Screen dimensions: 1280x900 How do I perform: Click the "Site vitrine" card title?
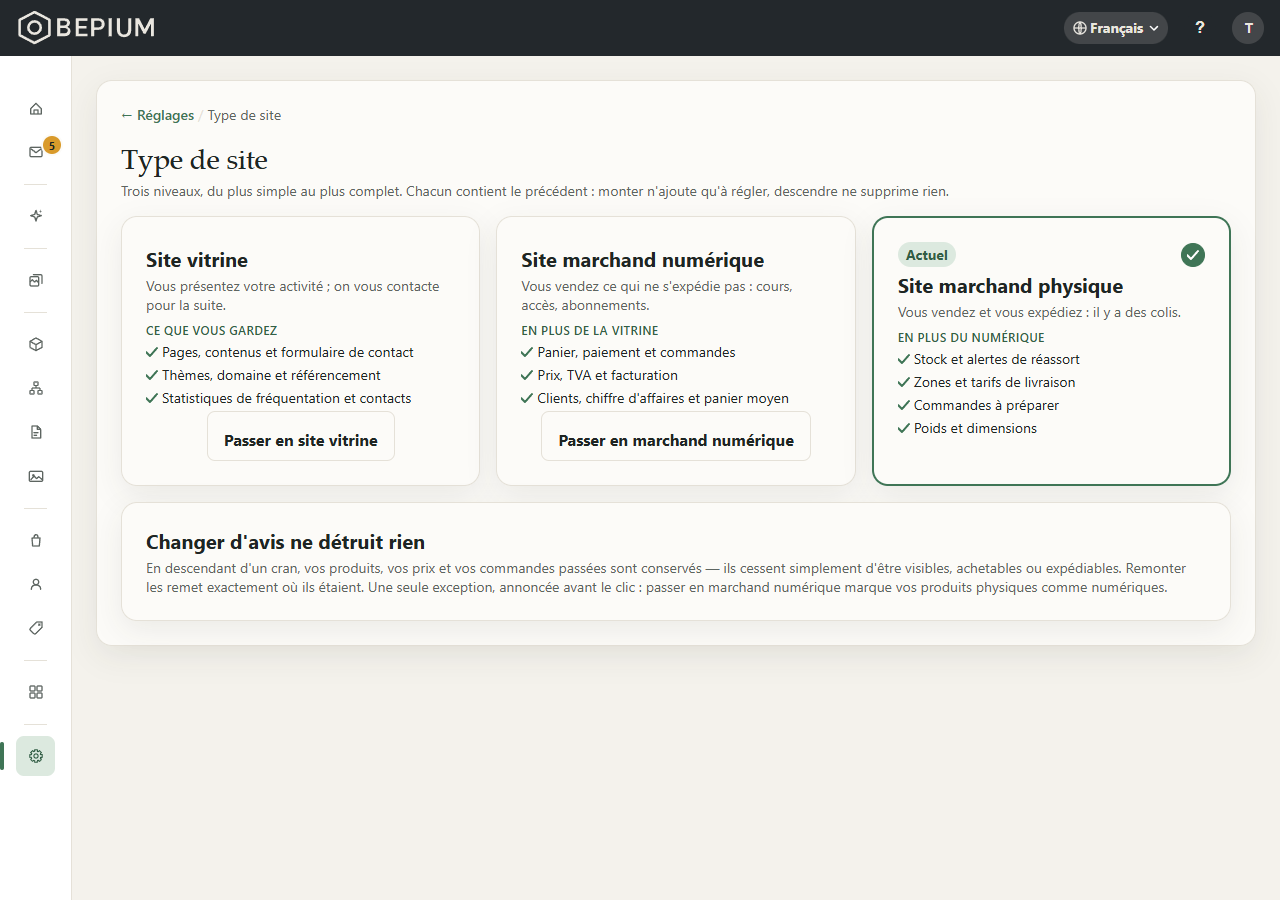coord(197,261)
